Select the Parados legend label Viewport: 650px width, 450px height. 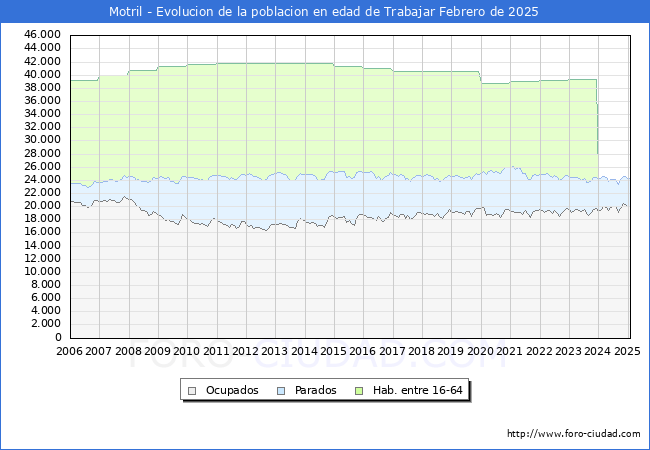(315, 390)
